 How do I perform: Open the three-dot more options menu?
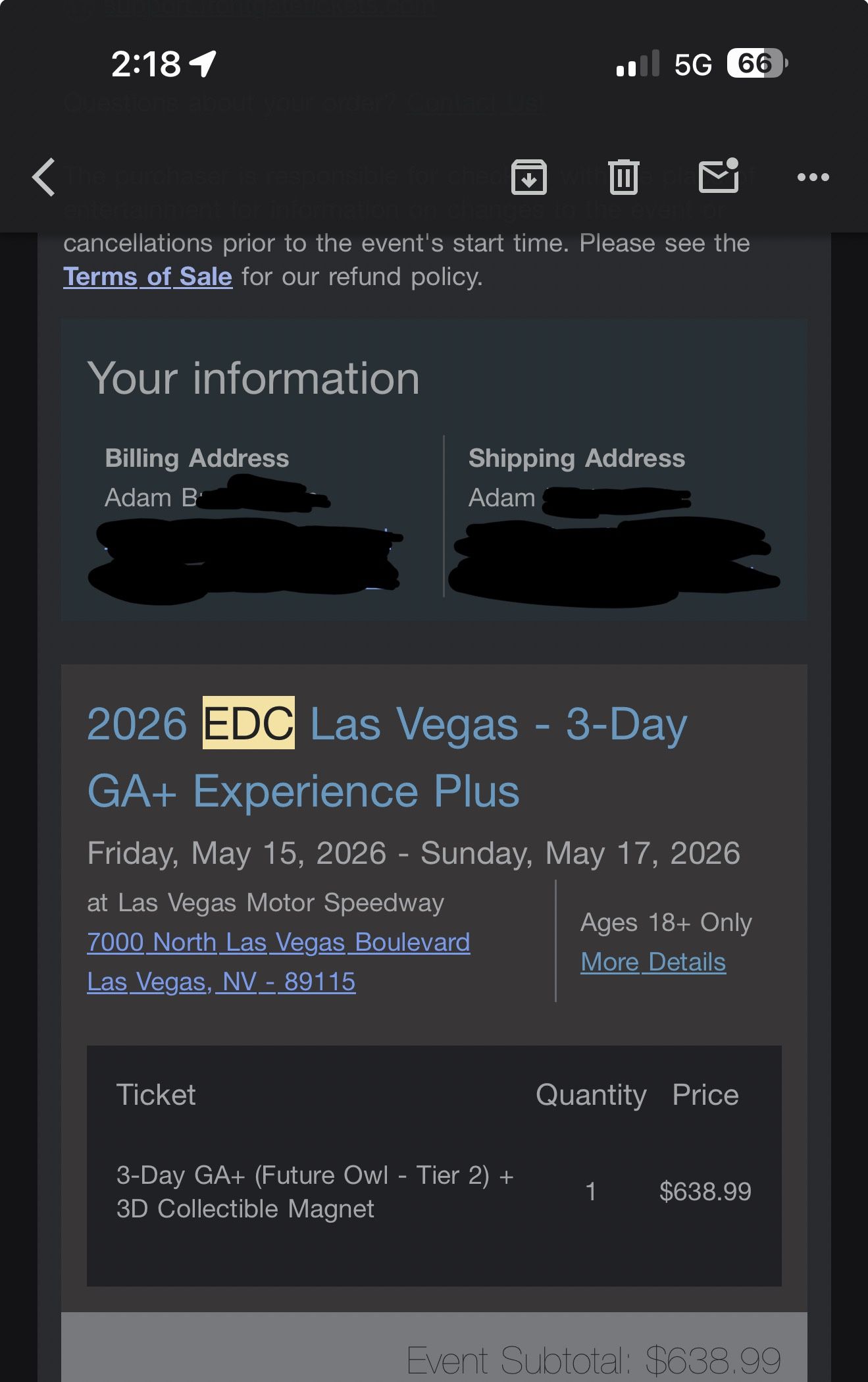tap(813, 177)
